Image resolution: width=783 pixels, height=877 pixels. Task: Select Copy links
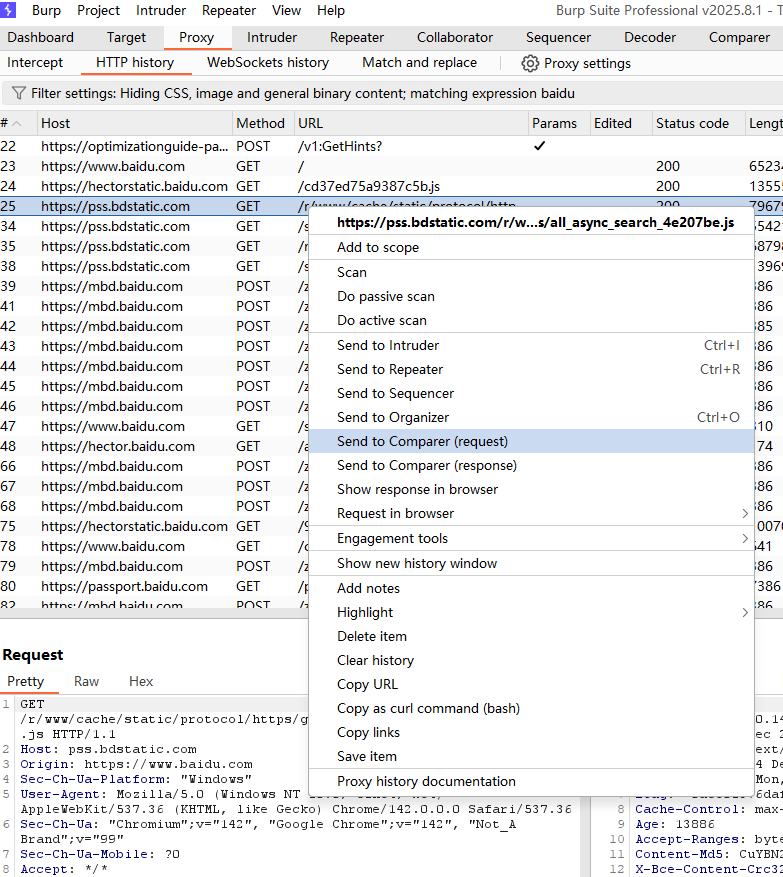(x=531, y=733)
